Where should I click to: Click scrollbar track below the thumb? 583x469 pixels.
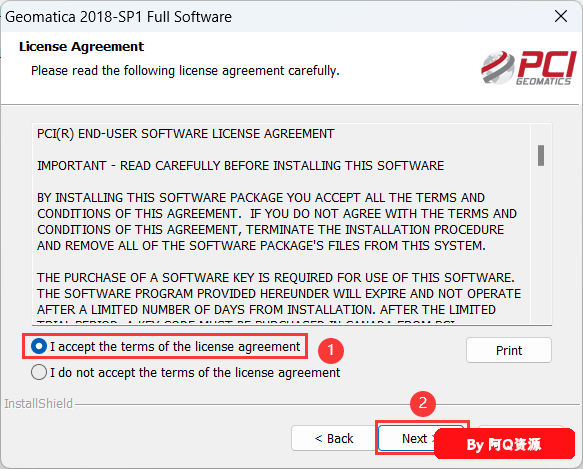coord(541,245)
